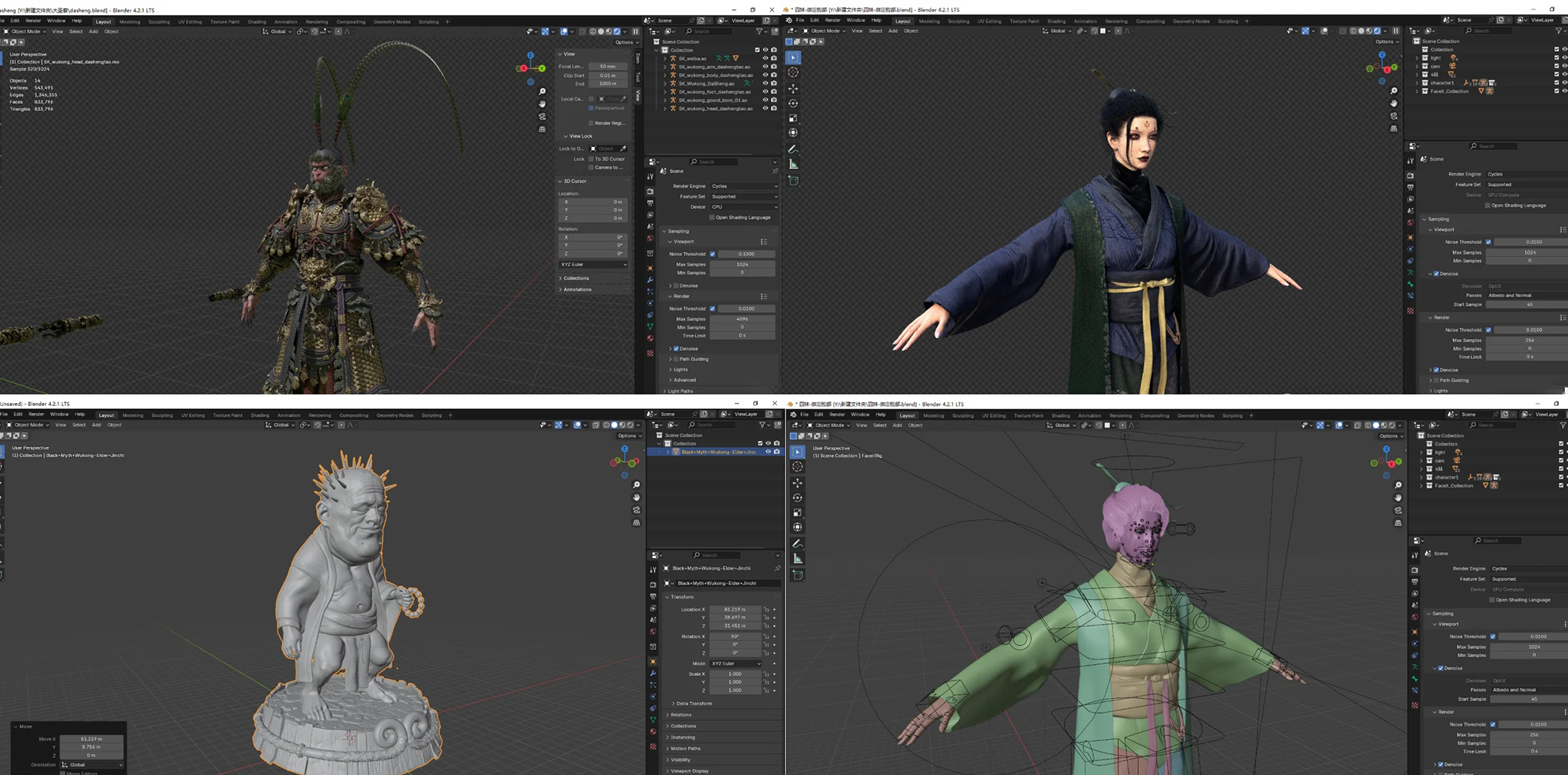Screen dimensions: 1568x775
Task: Hide SK_weiba.ao with its eye icon
Action: [765, 59]
